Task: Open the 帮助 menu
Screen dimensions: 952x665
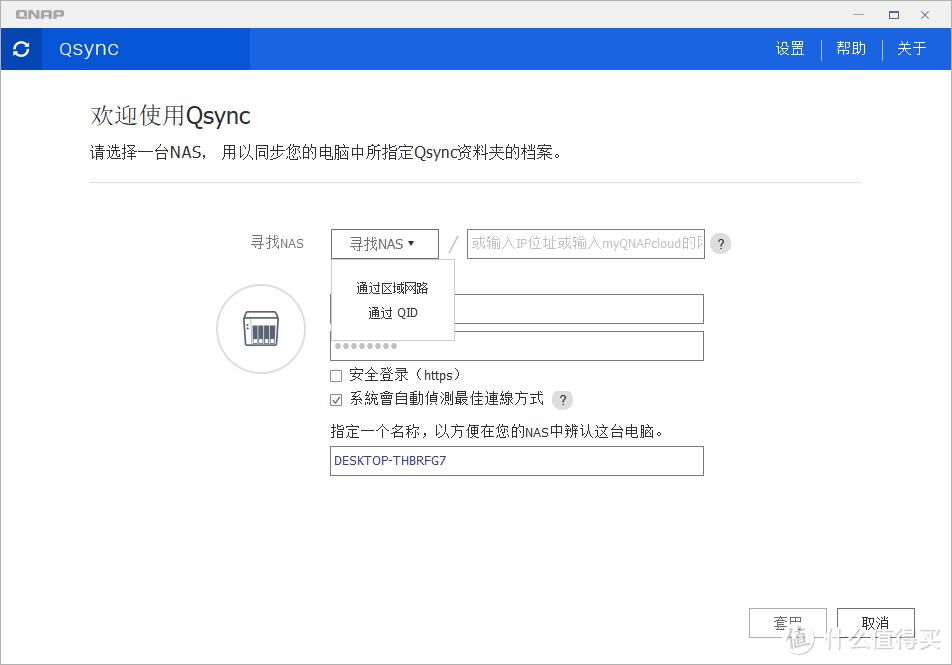Action: pyautogui.click(x=851, y=48)
